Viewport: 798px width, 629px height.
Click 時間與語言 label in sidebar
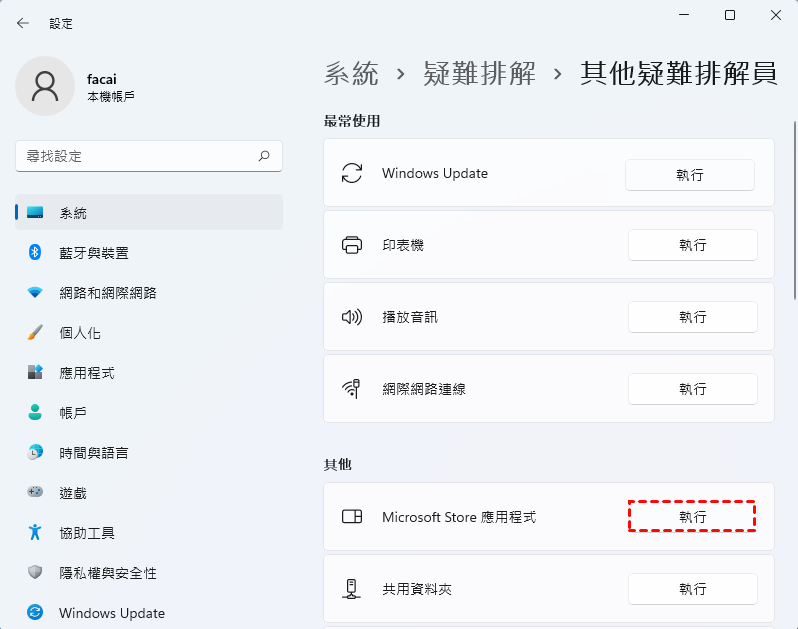pyautogui.click(x=94, y=453)
